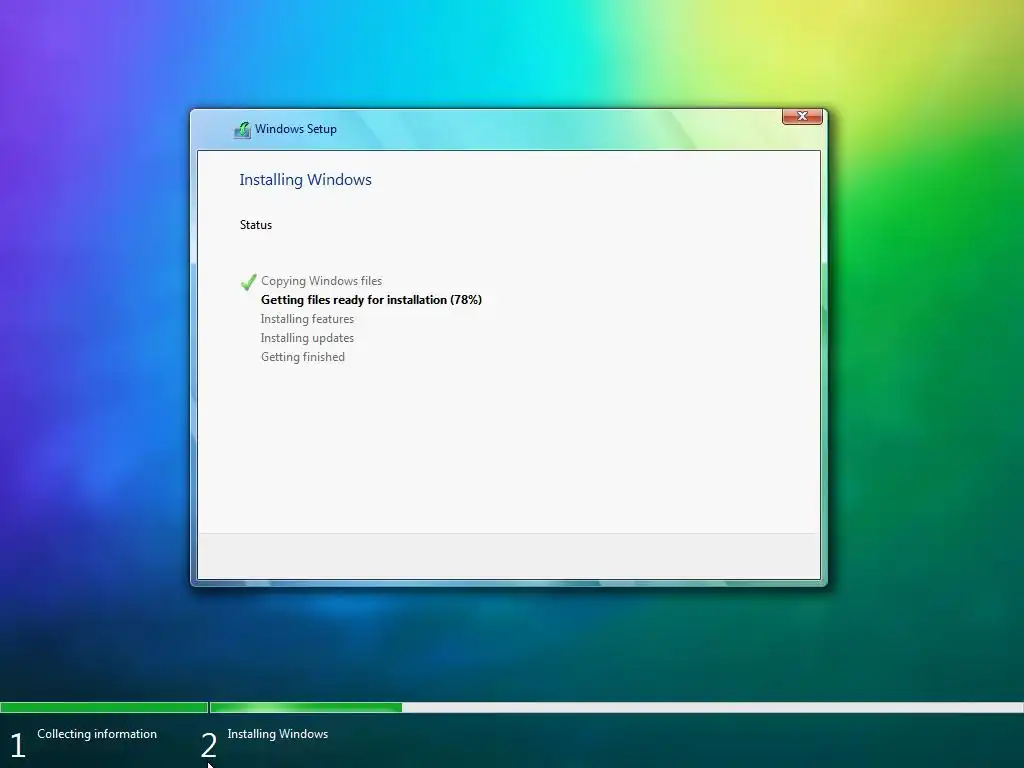Click the 'Windows Setup' title text
The width and height of the screenshot is (1024, 768).
296,129
